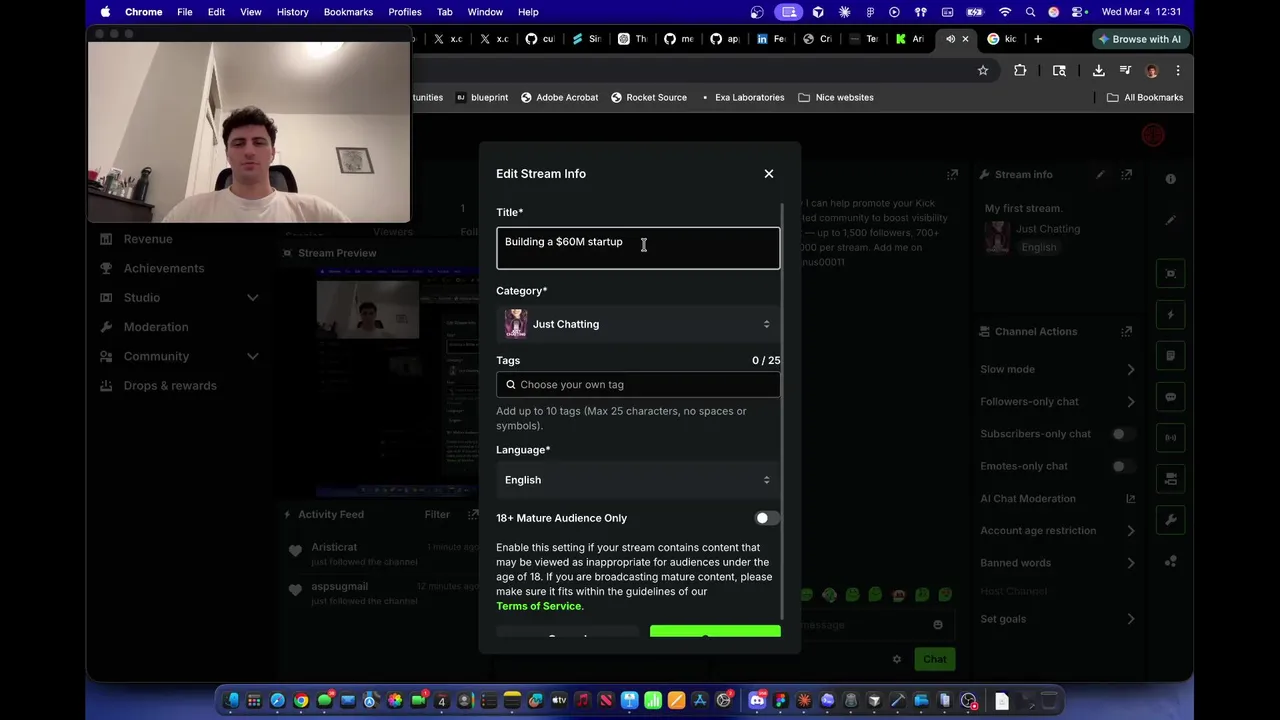Open the Terms of Service link
The image size is (1280, 720).
(538, 606)
